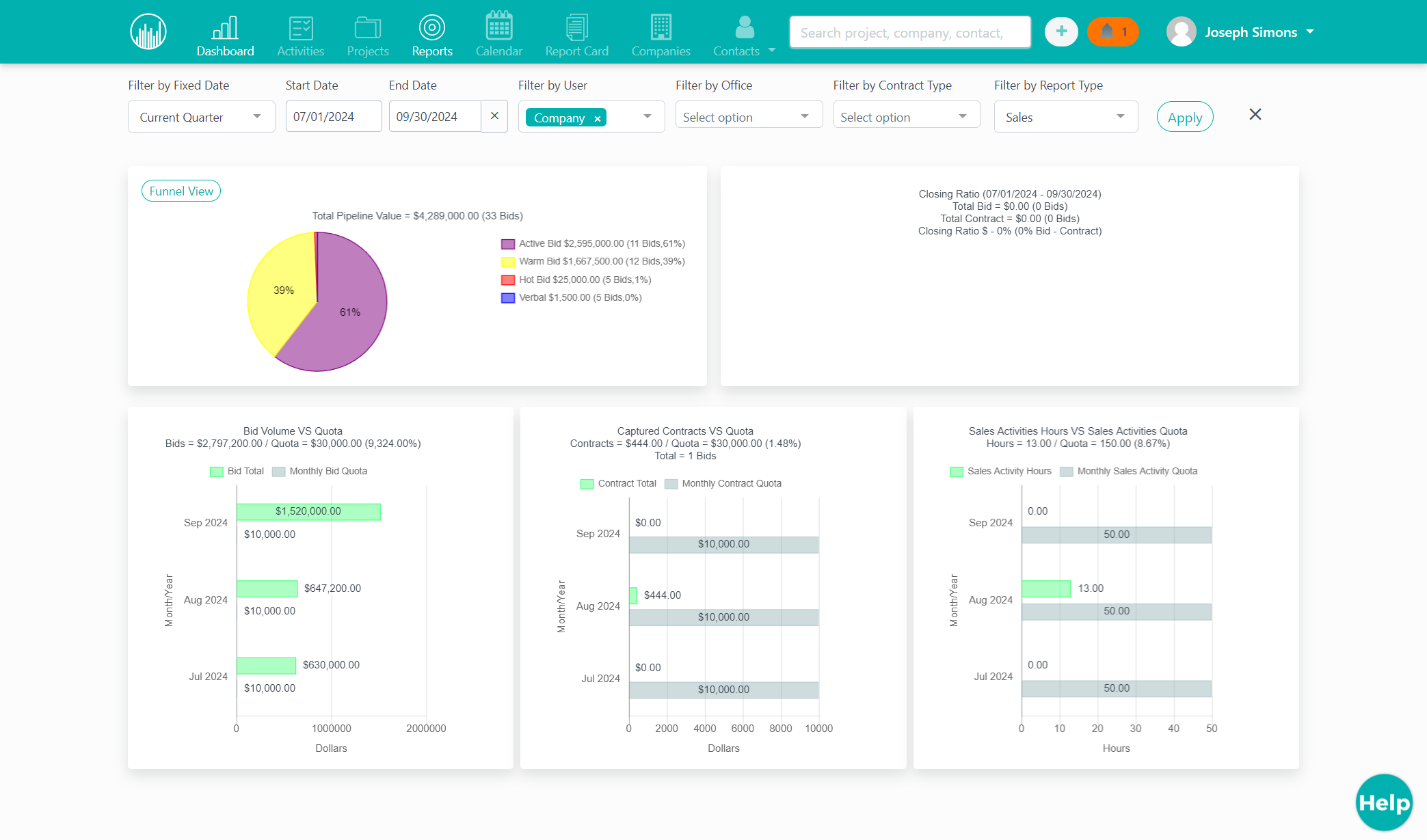This screenshot has width=1427, height=840.
Task: Clear the date range with X
Action: pos(494,116)
